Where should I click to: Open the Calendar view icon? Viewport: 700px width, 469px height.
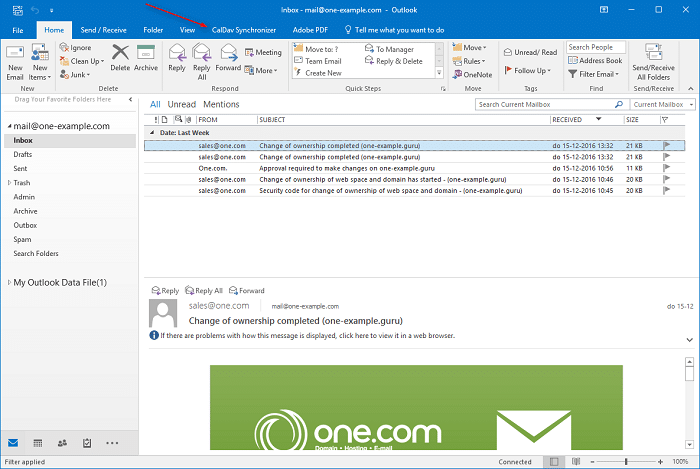tap(38, 442)
